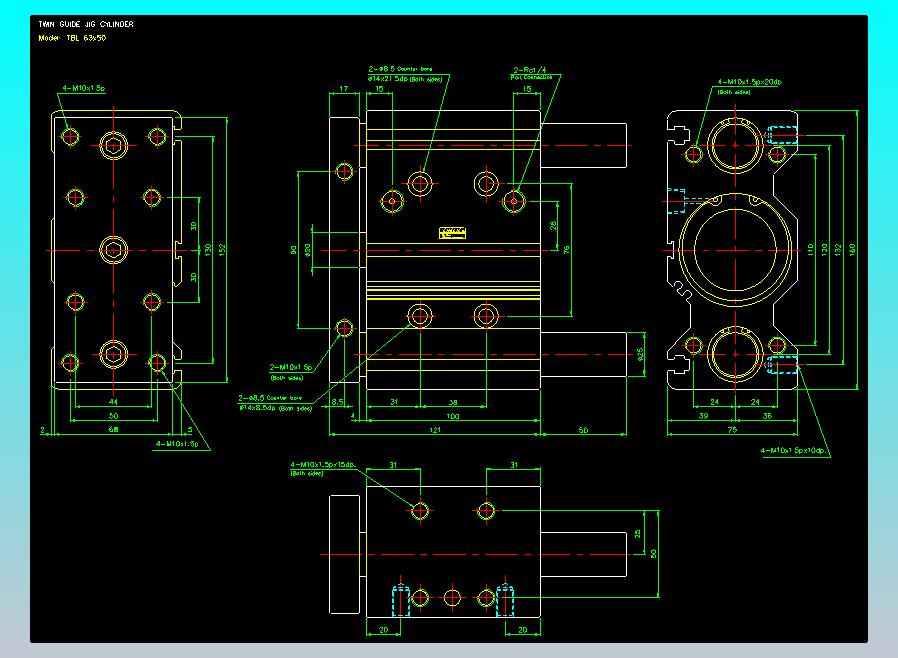Select the 39 horizontal dimension

(x=704, y=416)
